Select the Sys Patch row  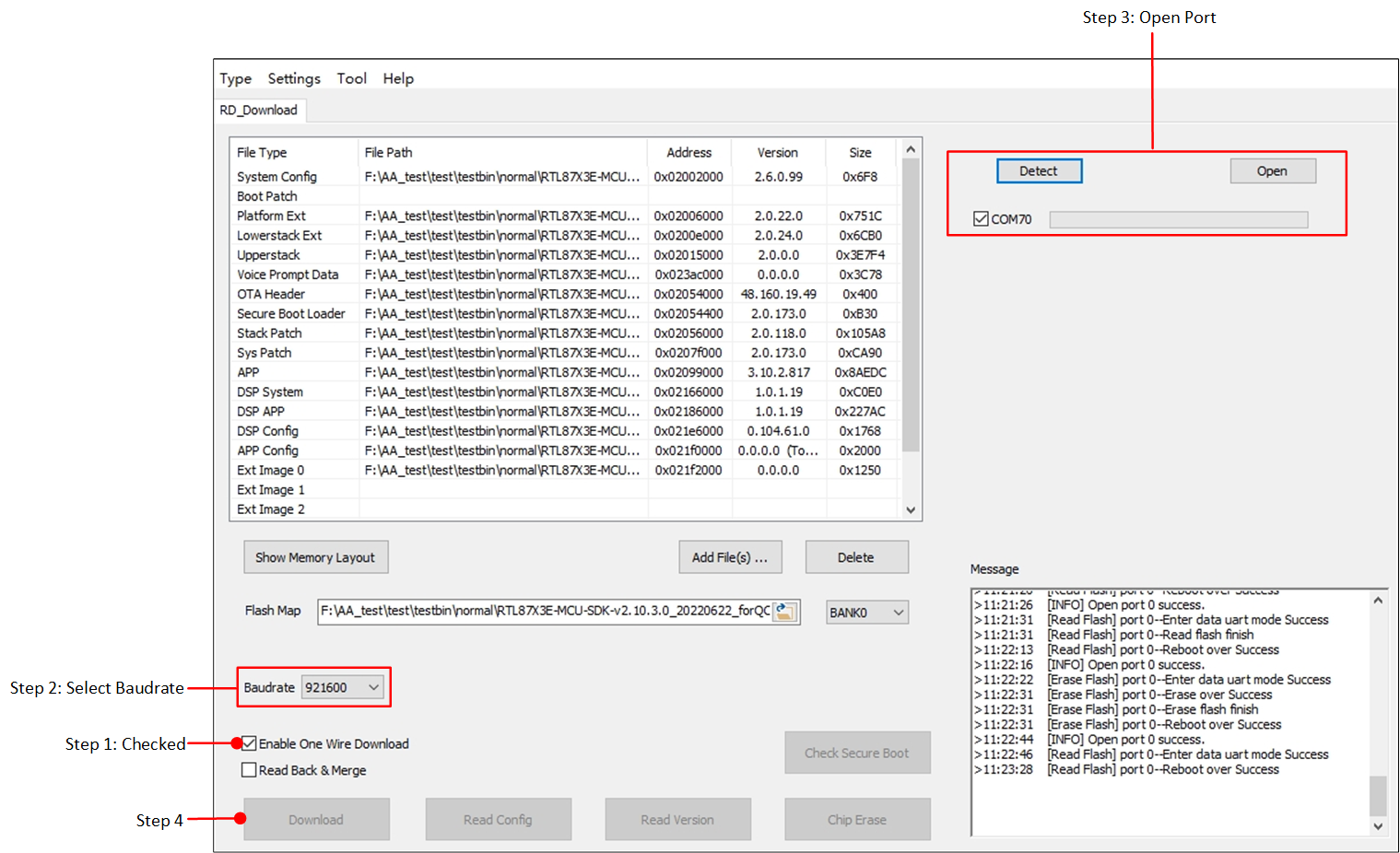point(565,353)
